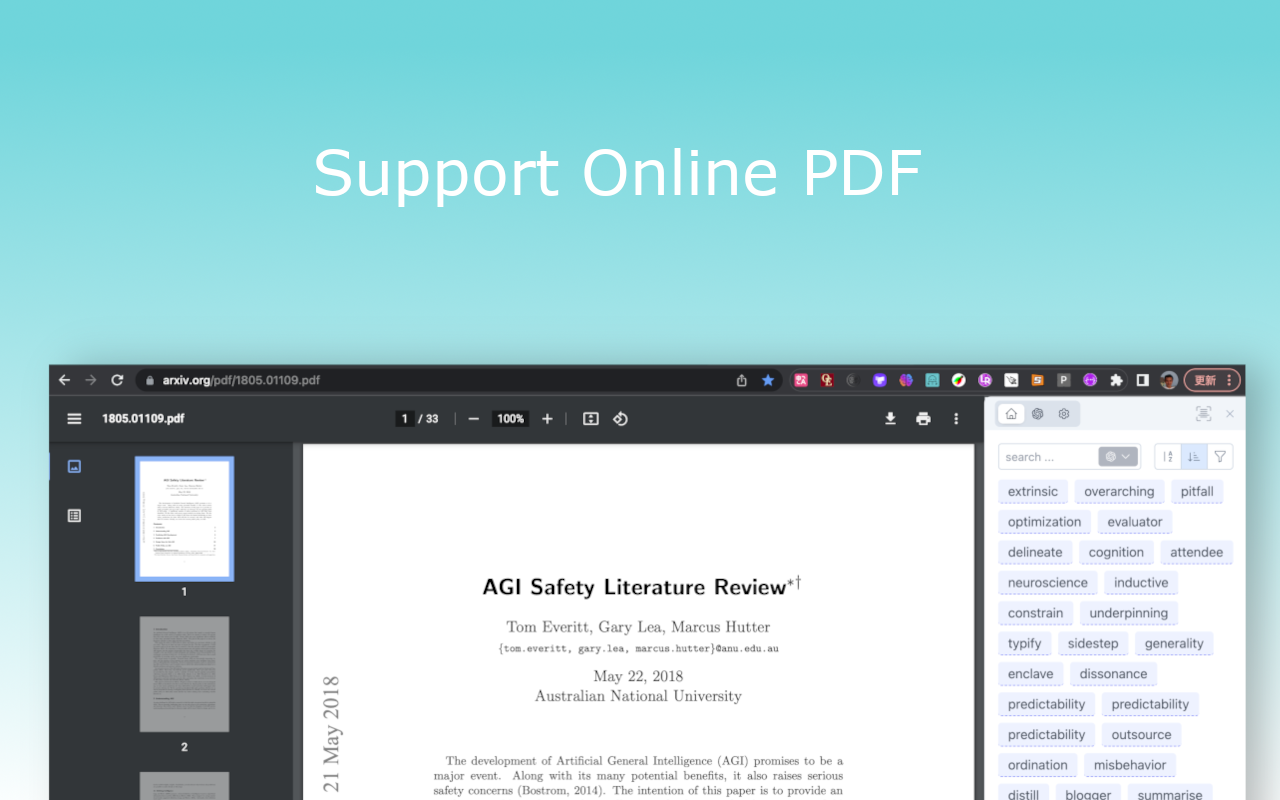Viewport: 1280px width, 800px height.
Task: Print the PDF document
Action: [923, 419]
